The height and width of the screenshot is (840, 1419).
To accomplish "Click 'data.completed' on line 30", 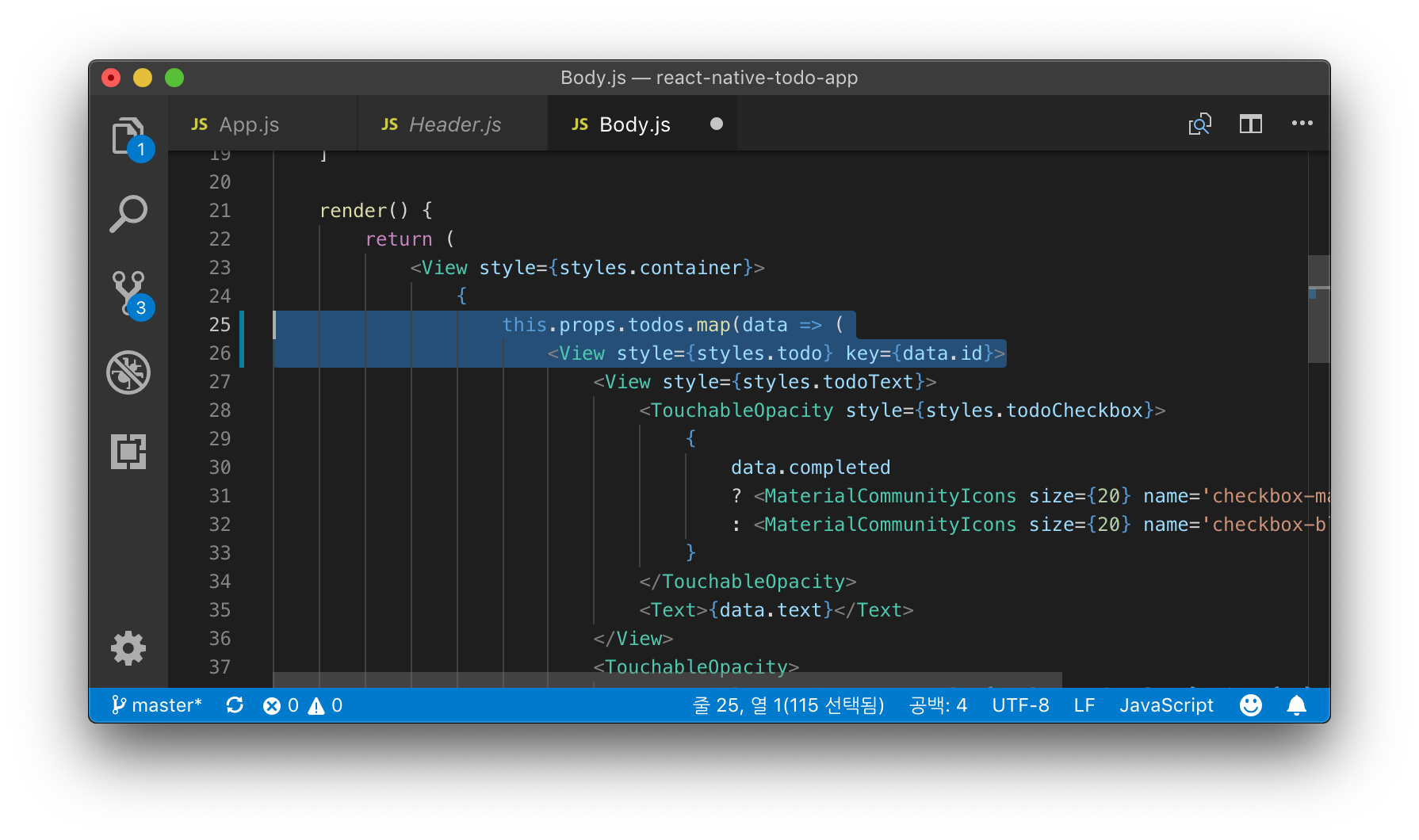I will (x=810, y=468).
